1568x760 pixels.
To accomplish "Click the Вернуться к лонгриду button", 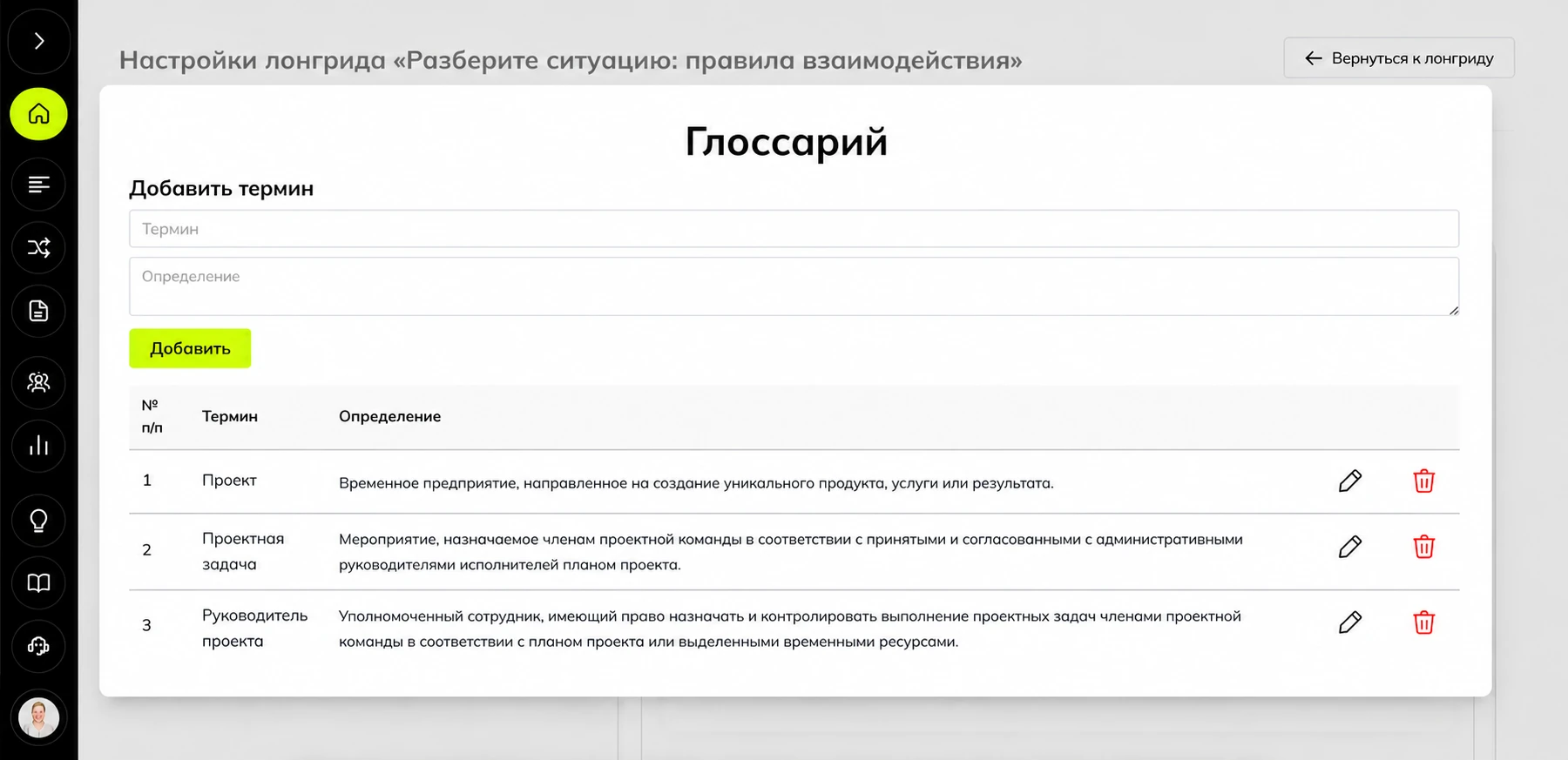I will click(1399, 58).
